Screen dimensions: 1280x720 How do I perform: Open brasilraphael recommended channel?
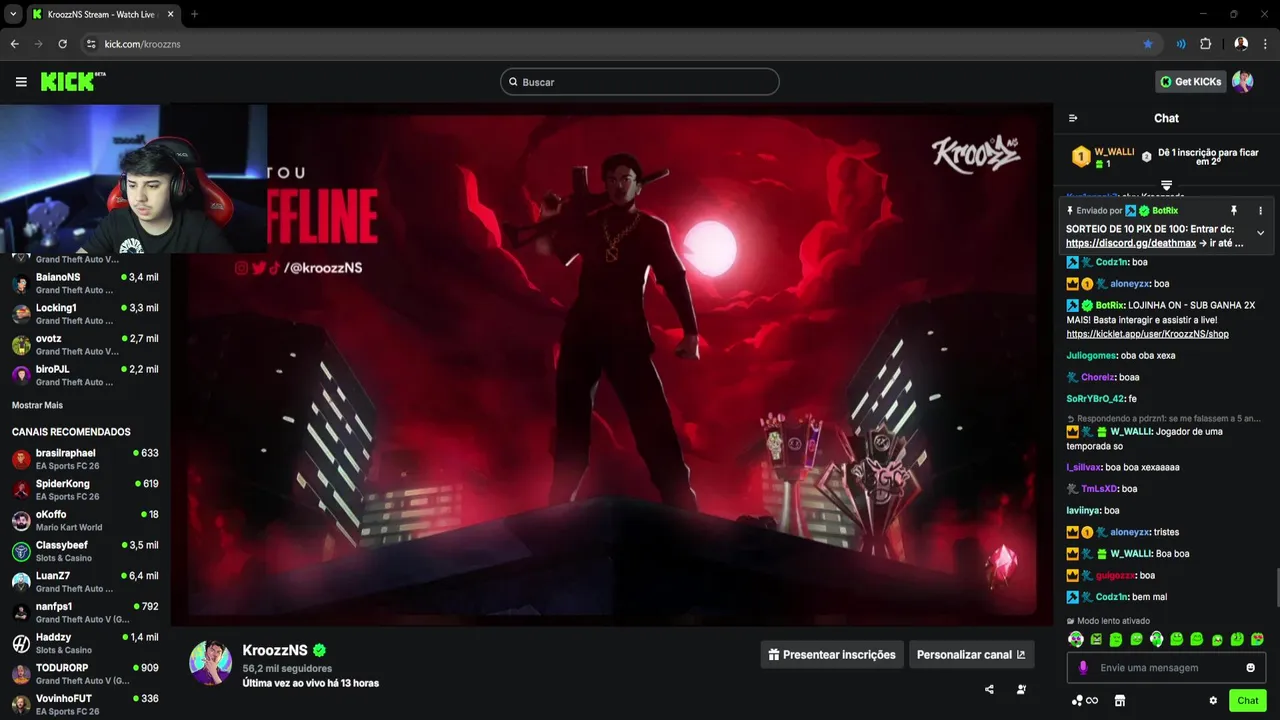click(x=85, y=459)
